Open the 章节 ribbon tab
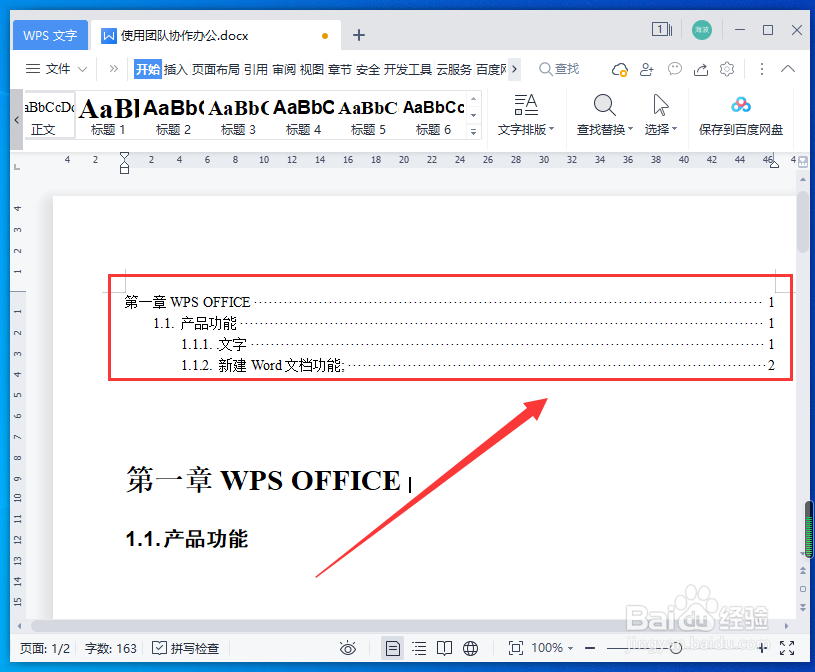 tap(340, 69)
